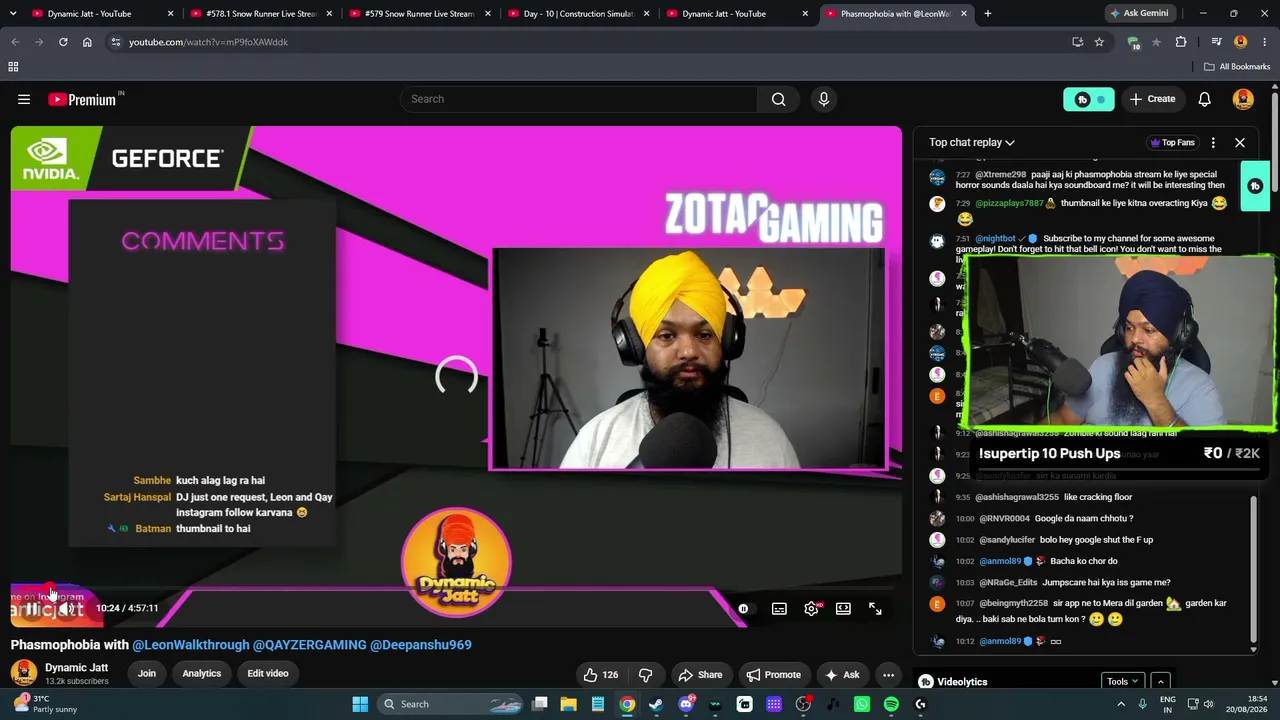Open the YouTube account avatar menu
Screen dimensions: 1280x720
click(x=1244, y=99)
